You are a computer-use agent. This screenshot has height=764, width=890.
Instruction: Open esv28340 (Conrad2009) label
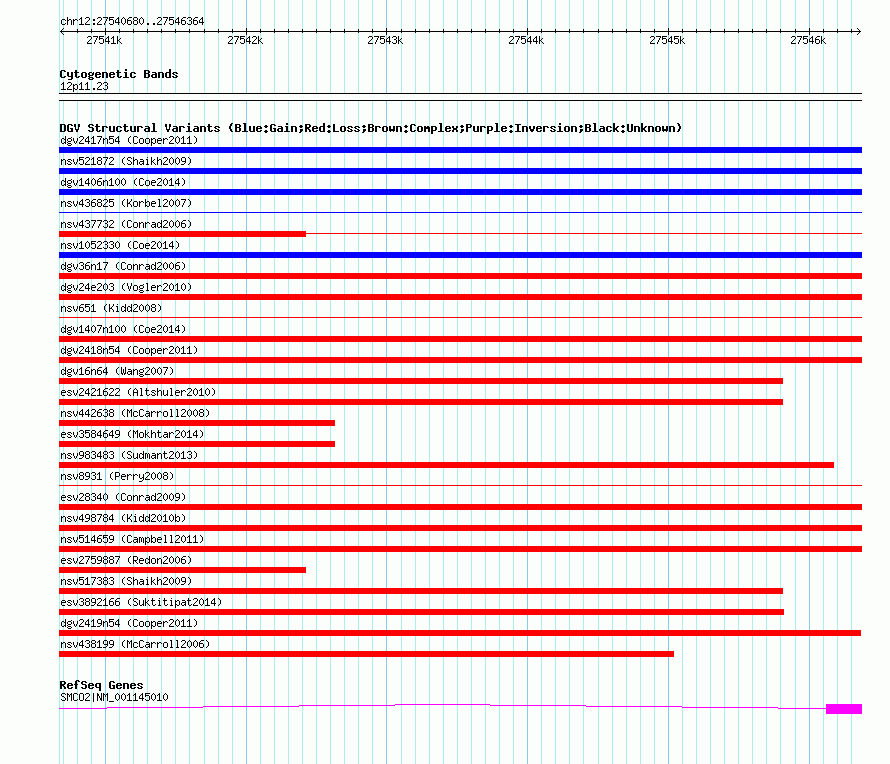point(123,497)
